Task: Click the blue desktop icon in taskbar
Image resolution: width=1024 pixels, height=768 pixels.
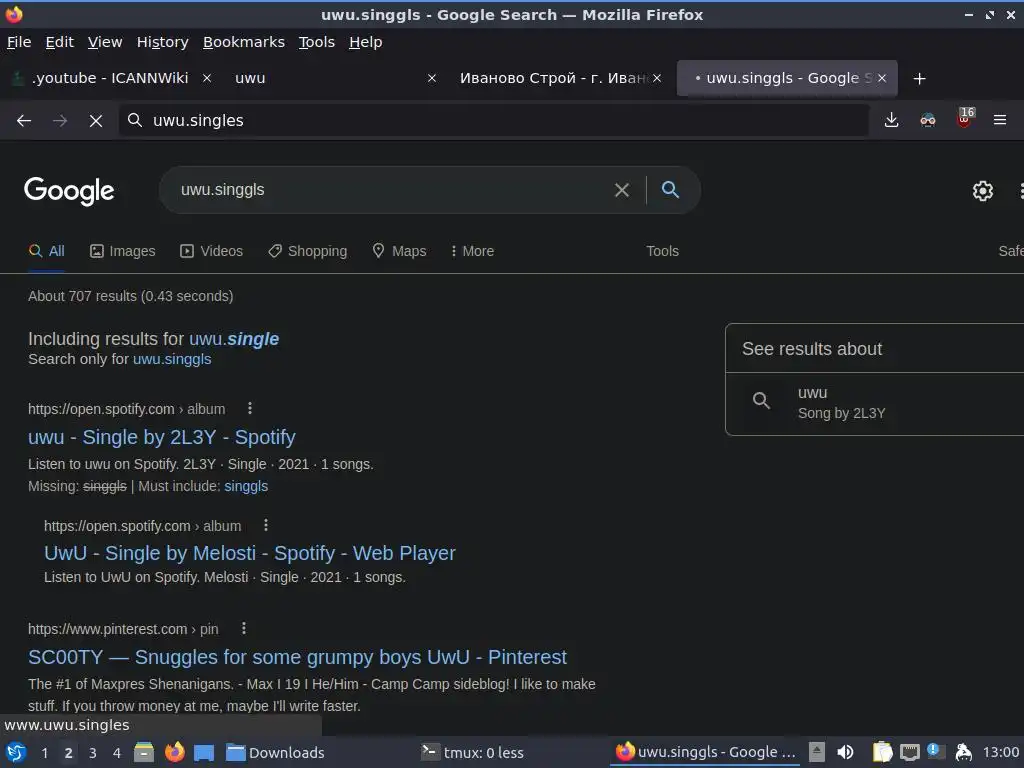Action: 204,753
